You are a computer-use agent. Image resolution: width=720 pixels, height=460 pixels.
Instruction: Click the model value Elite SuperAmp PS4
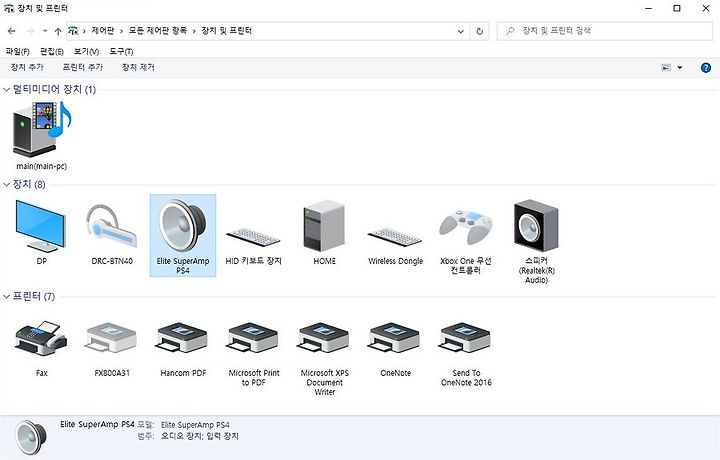click(x=195, y=425)
